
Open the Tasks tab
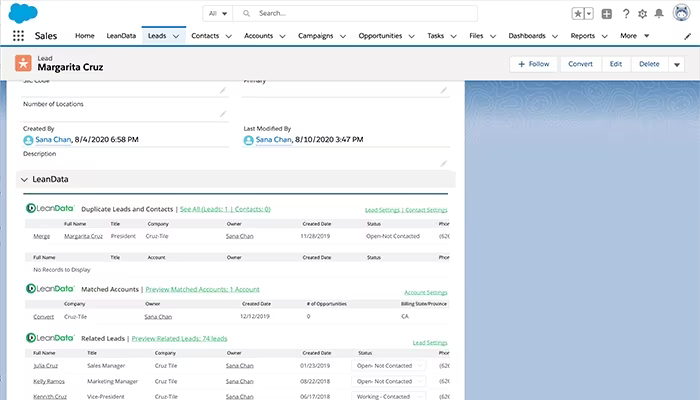pyautogui.click(x=435, y=36)
